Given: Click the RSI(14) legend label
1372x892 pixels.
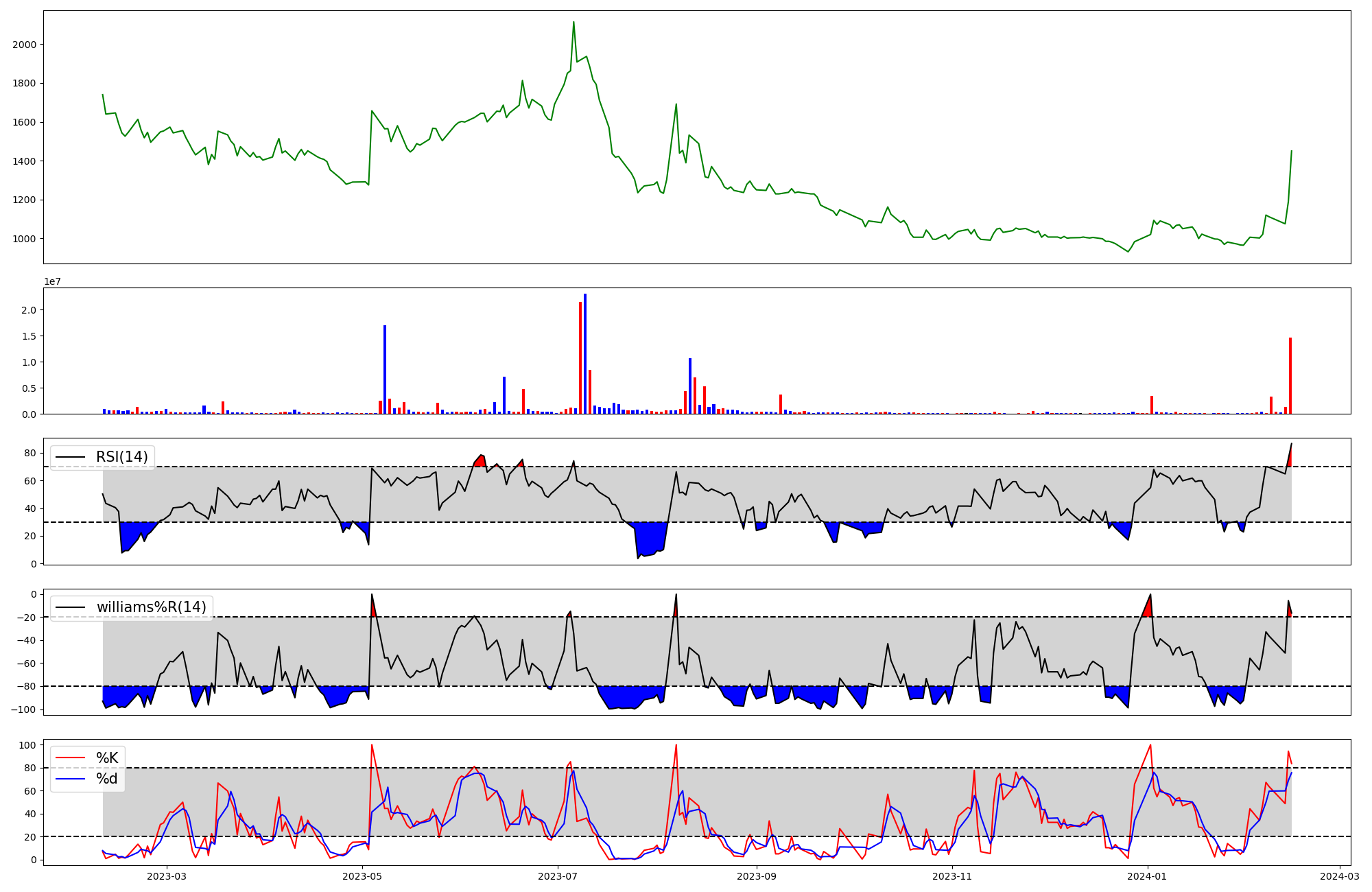Looking at the screenshot, I should (x=121, y=457).
